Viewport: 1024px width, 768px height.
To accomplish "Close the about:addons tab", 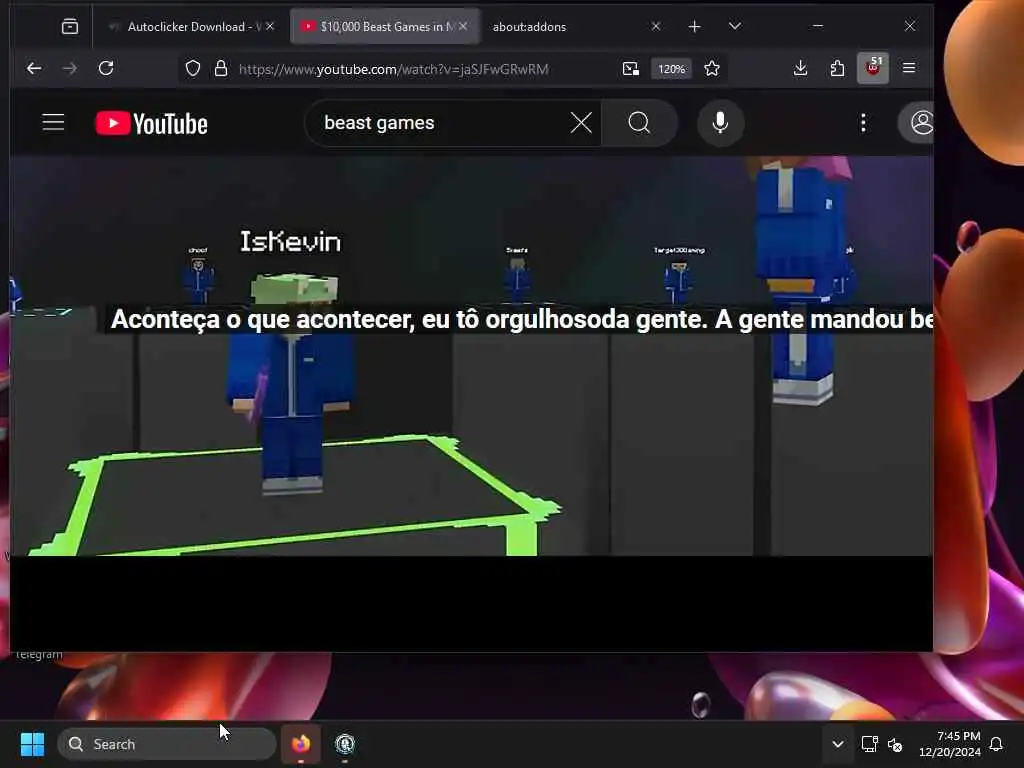I will point(656,26).
